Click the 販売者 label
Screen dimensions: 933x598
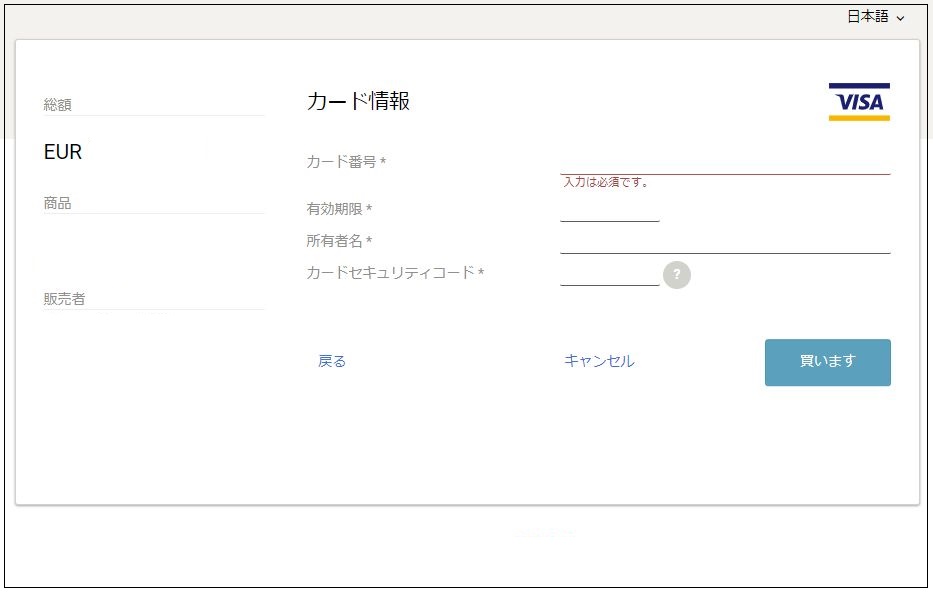[64, 299]
